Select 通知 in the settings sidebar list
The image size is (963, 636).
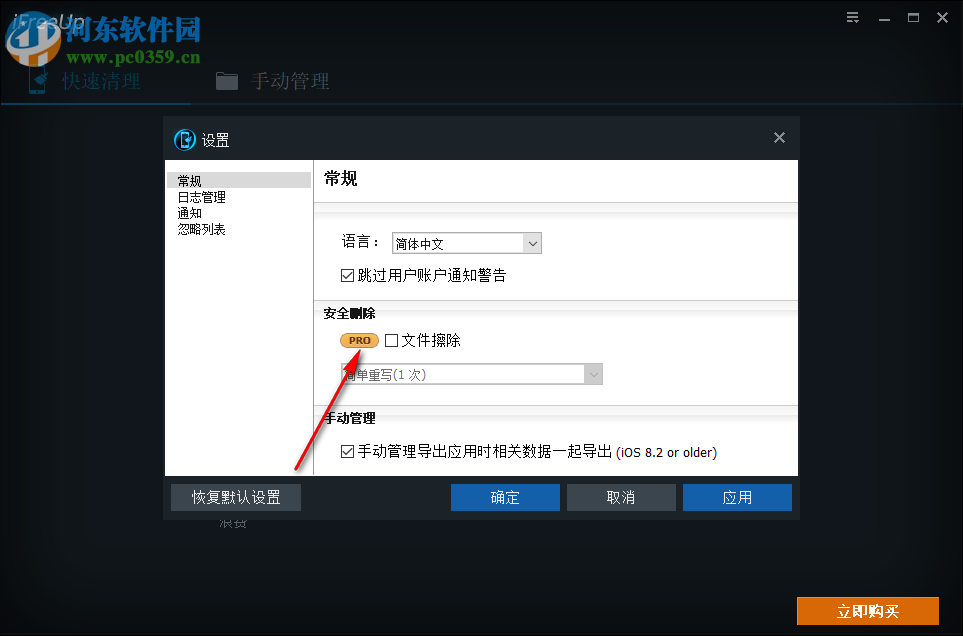click(x=190, y=212)
